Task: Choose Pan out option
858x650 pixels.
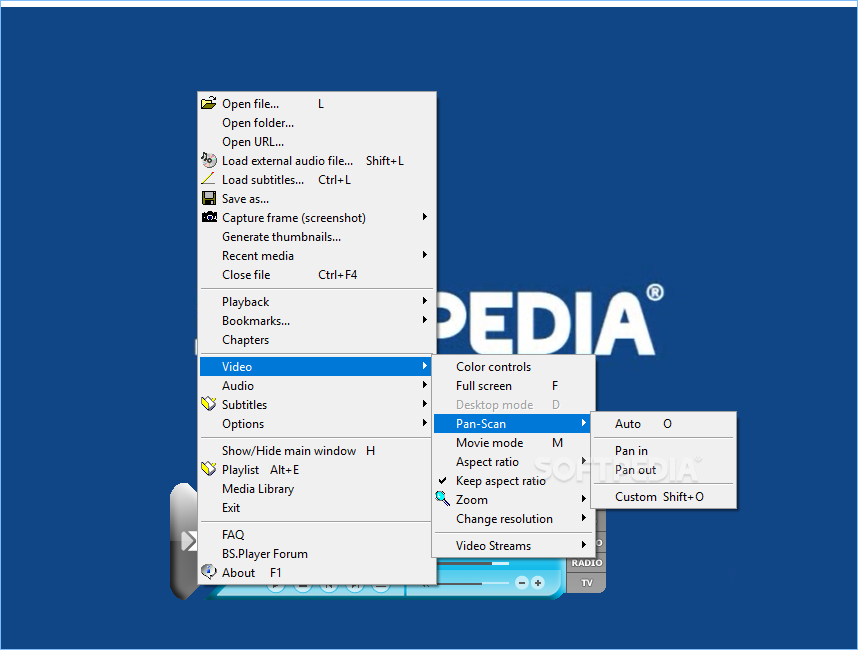Action: pyautogui.click(x=663, y=469)
